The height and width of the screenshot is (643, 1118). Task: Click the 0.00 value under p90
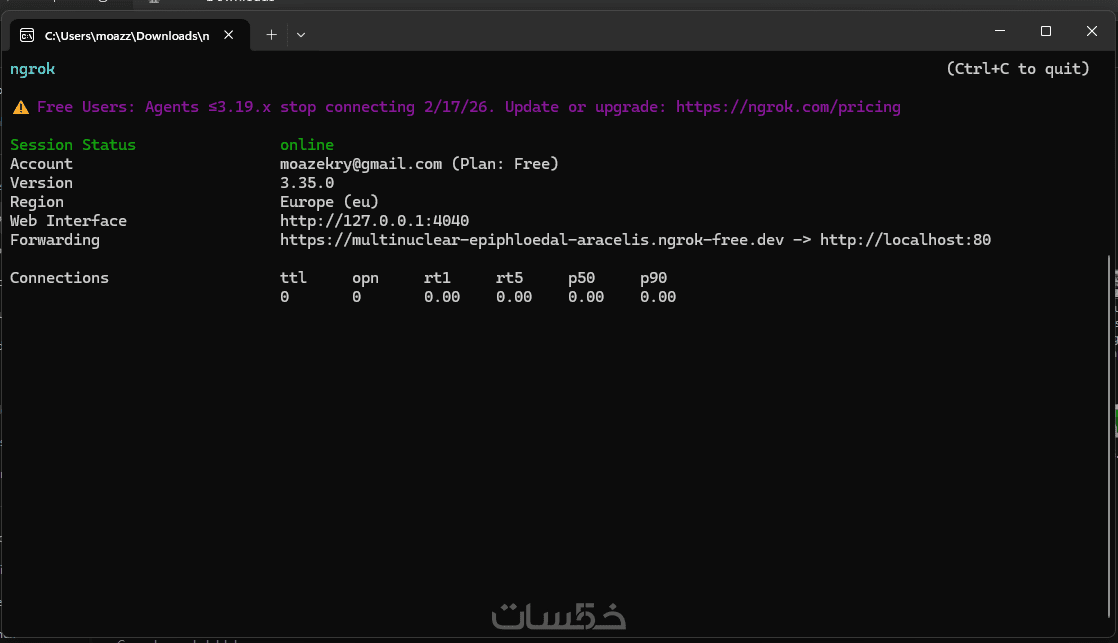[657, 297]
